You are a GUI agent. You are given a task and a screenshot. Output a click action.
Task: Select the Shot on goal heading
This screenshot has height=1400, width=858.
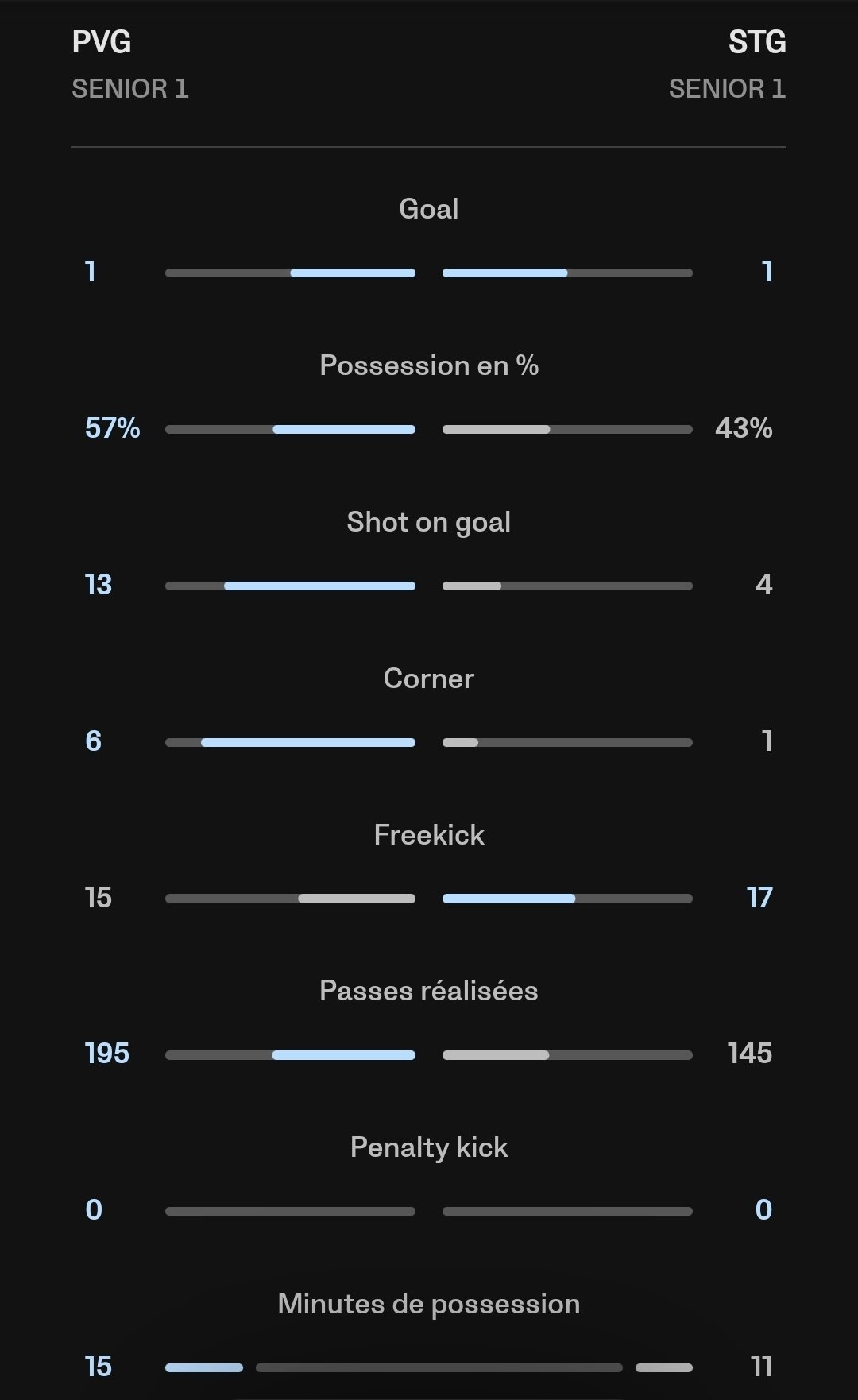point(429,522)
